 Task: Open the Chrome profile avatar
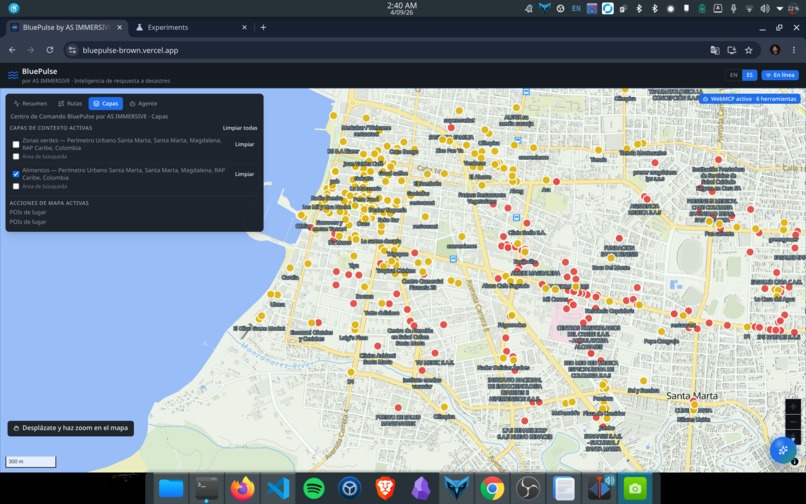[775, 50]
